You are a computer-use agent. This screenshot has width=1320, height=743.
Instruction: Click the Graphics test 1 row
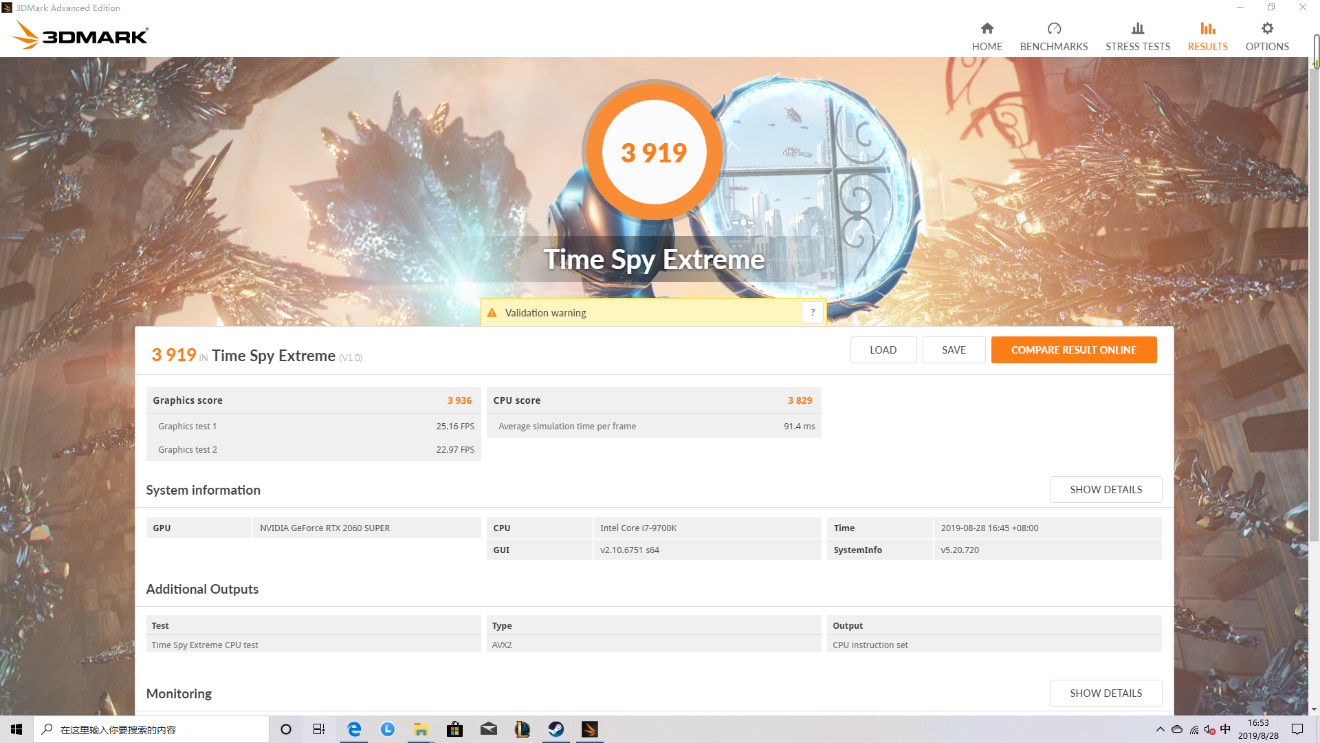tap(314, 426)
